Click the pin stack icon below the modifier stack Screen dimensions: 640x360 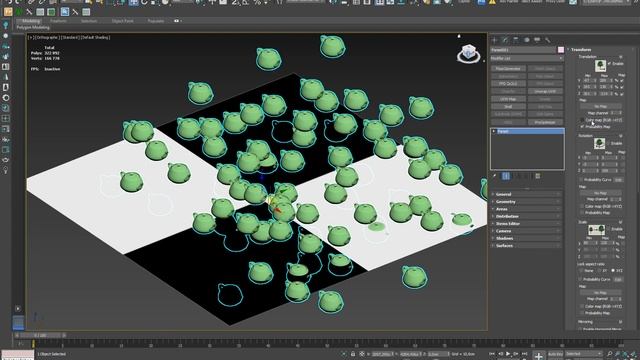pyautogui.click(x=495, y=176)
